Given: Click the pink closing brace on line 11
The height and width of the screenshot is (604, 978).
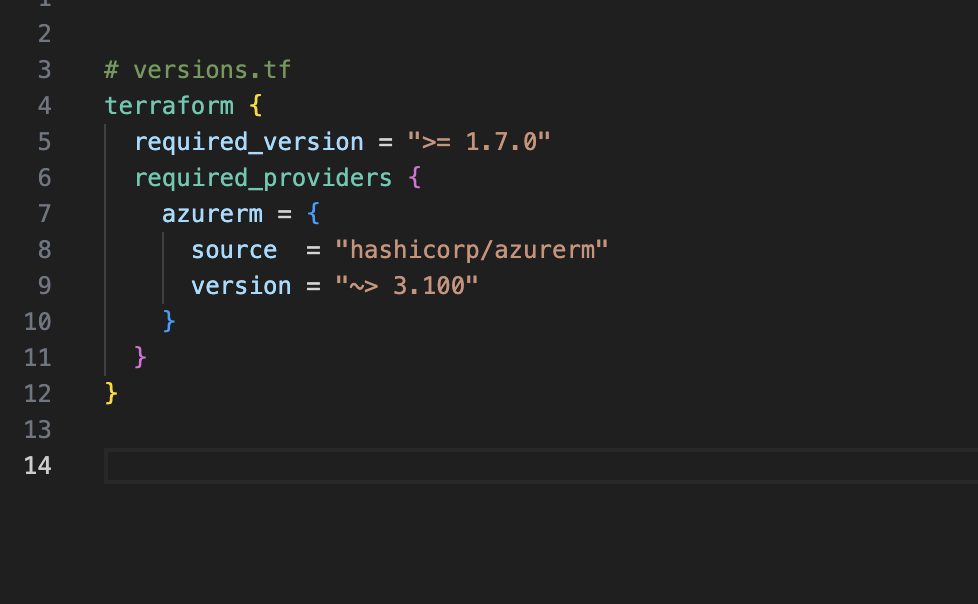Looking at the screenshot, I should point(140,358).
